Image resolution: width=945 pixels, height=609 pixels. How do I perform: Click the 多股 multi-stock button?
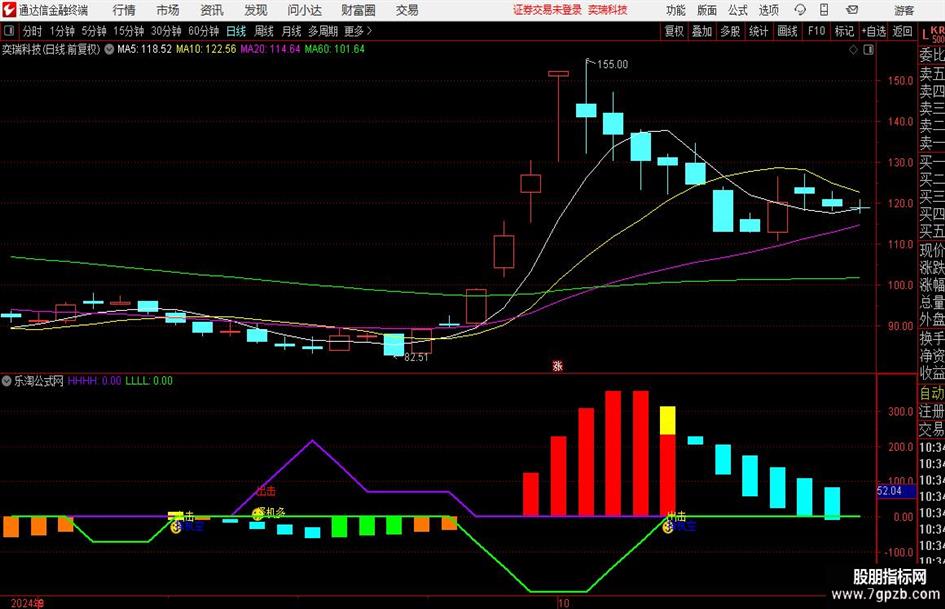pyautogui.click(x=730, y=31)
